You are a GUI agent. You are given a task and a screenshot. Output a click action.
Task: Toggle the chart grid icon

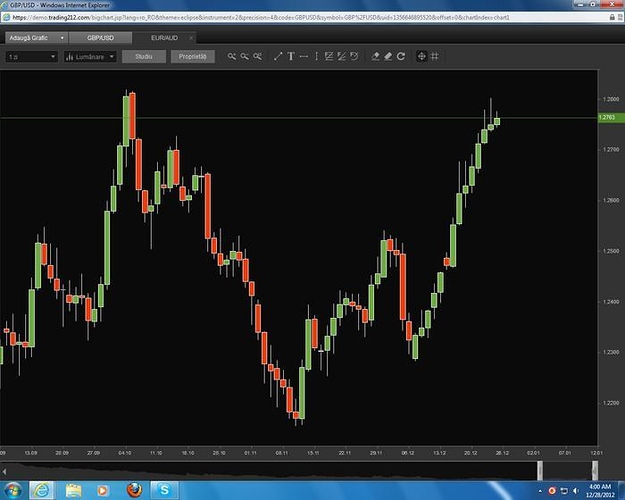(x=435, y=56)
